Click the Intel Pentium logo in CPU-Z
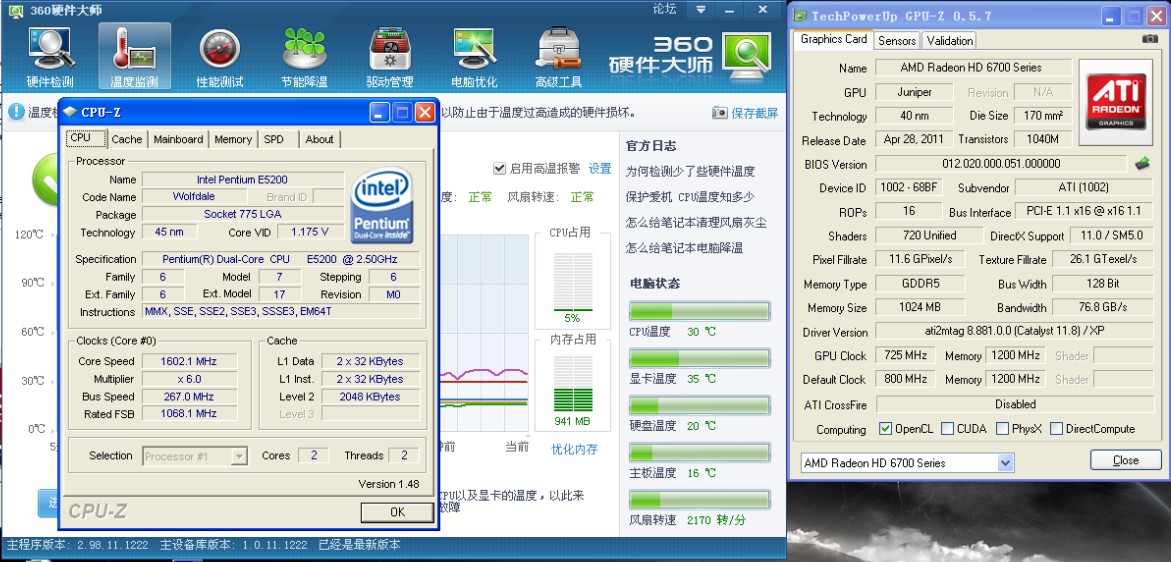This screenshot has width=1171, height=562. tap(382, 206)
